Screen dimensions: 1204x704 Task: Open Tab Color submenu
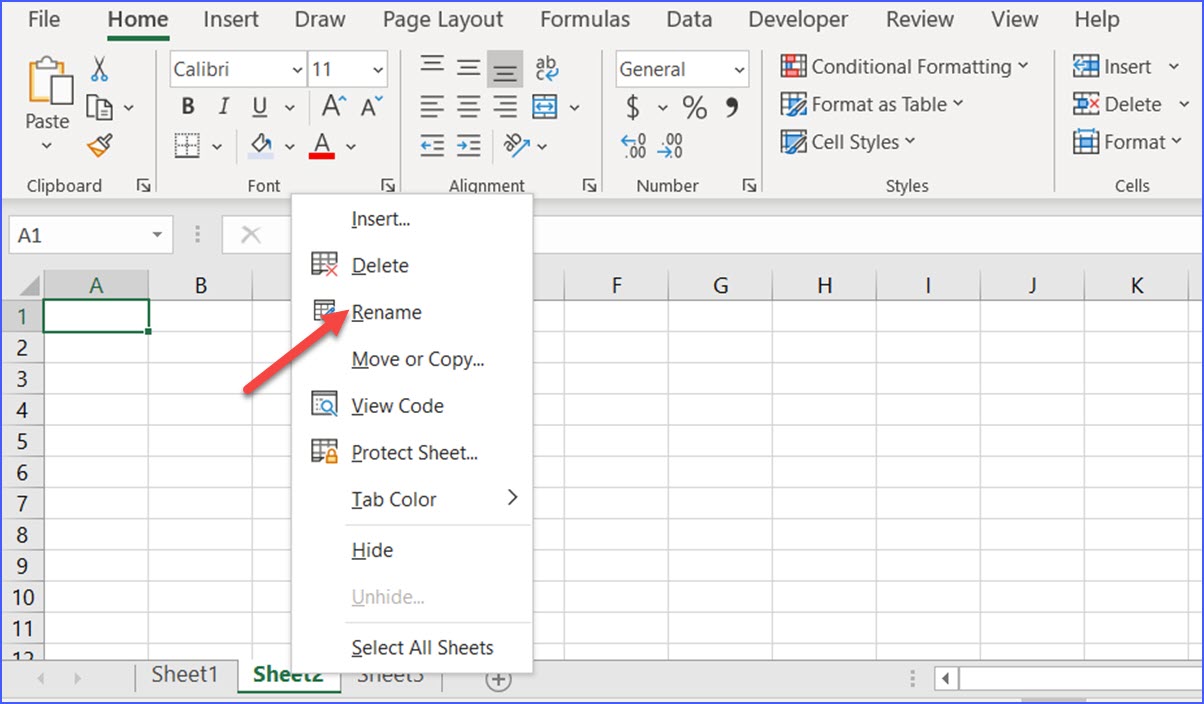pyautogui.click(x=412, y=499)
